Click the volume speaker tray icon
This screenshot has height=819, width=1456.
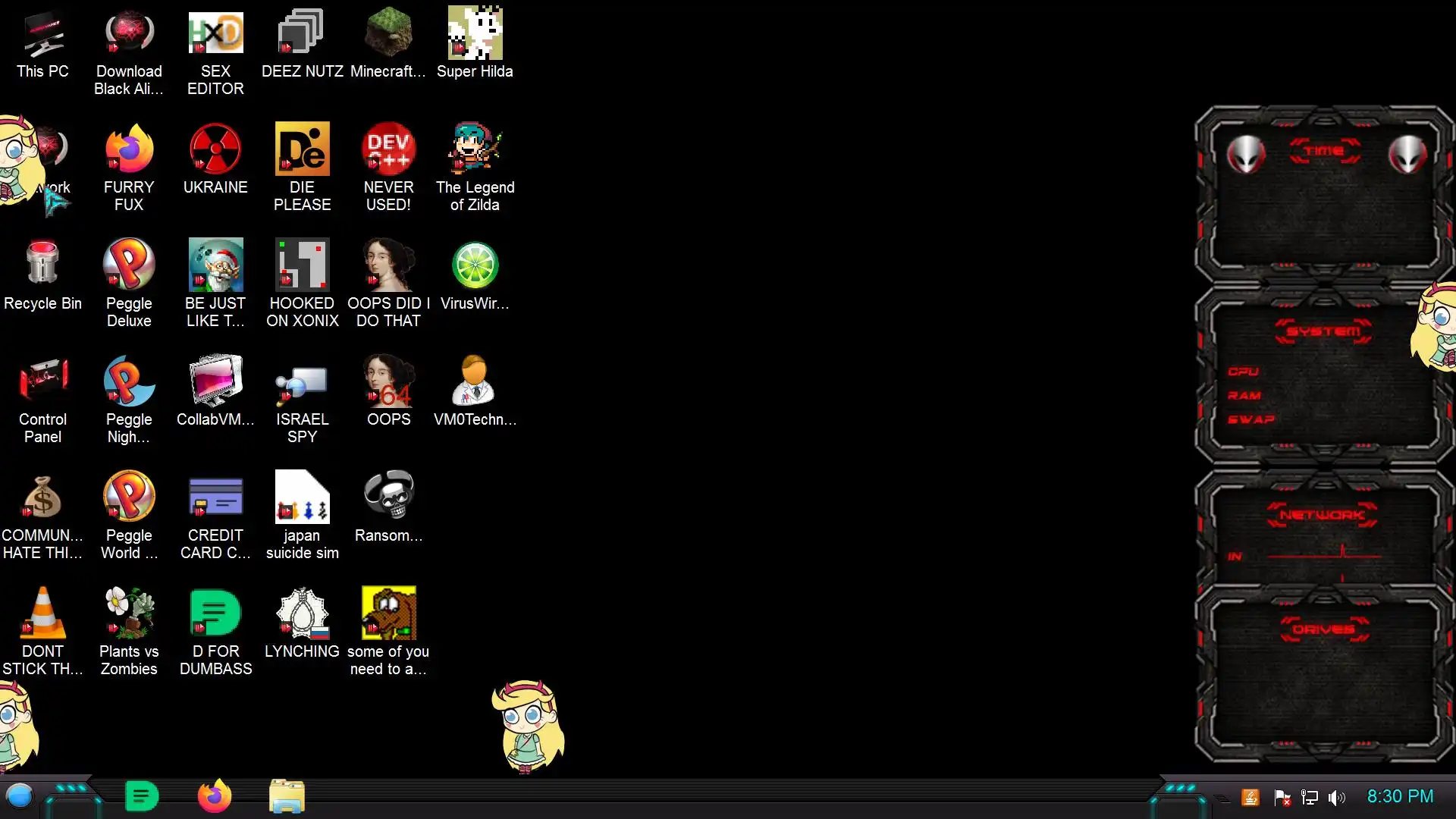[1337, 797]
